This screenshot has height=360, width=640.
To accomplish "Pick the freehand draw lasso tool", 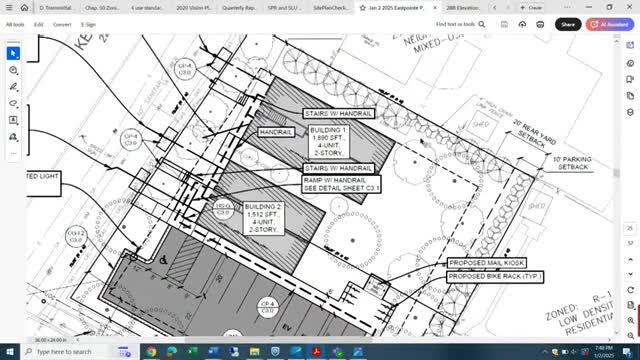I will [x=13, y=103].
